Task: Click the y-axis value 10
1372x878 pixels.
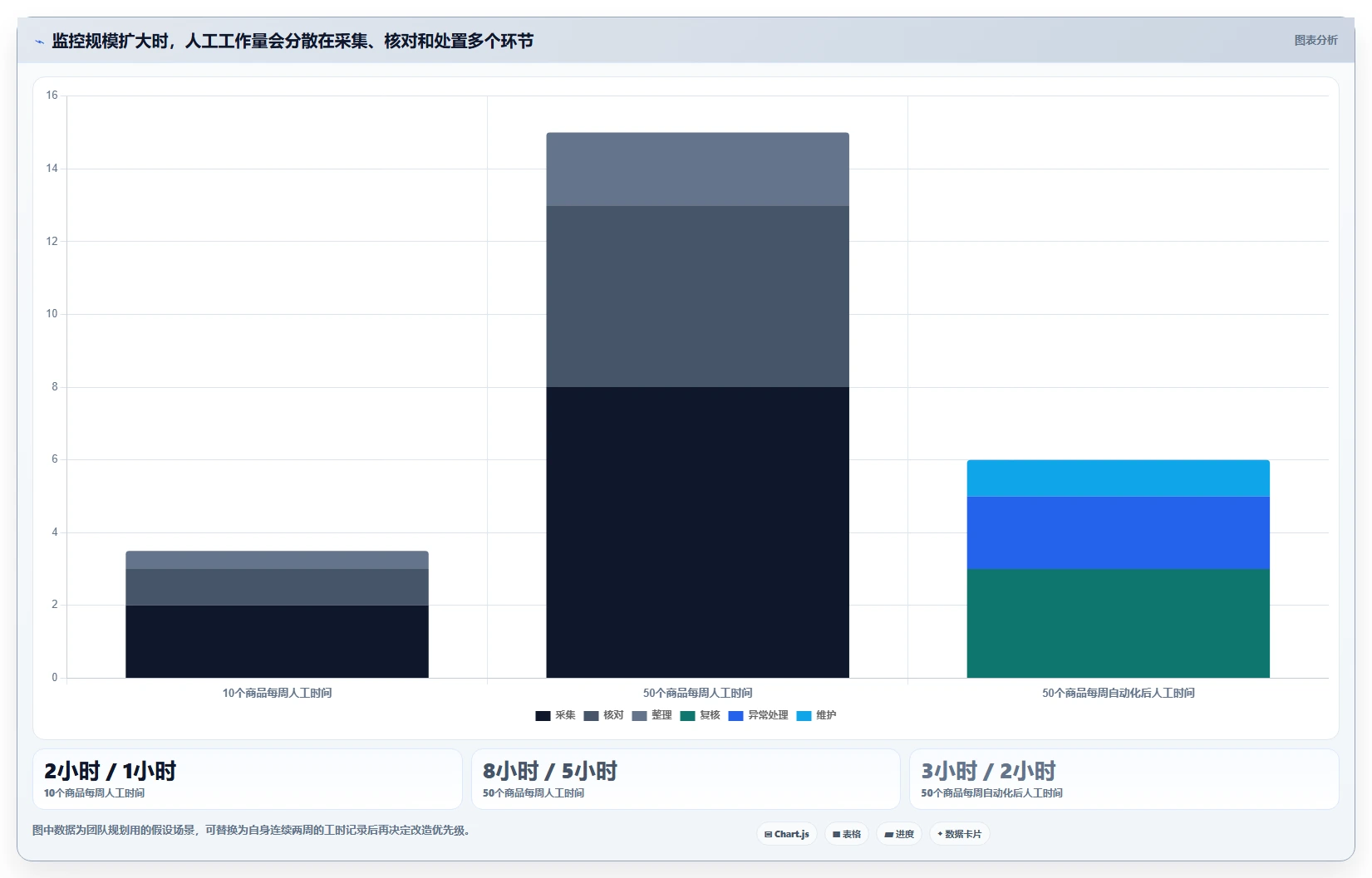Action: tap(52, 314)
